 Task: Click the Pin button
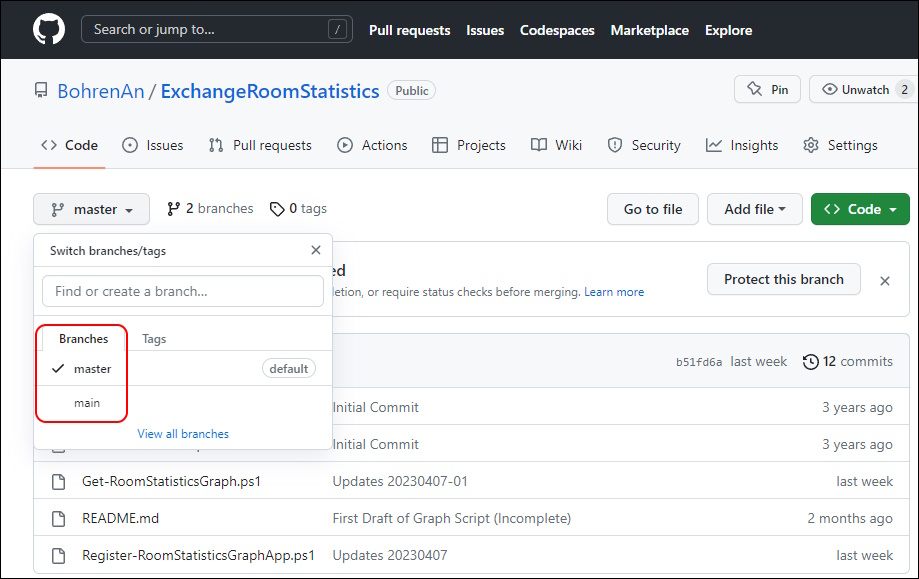click(x=767, y=89)
